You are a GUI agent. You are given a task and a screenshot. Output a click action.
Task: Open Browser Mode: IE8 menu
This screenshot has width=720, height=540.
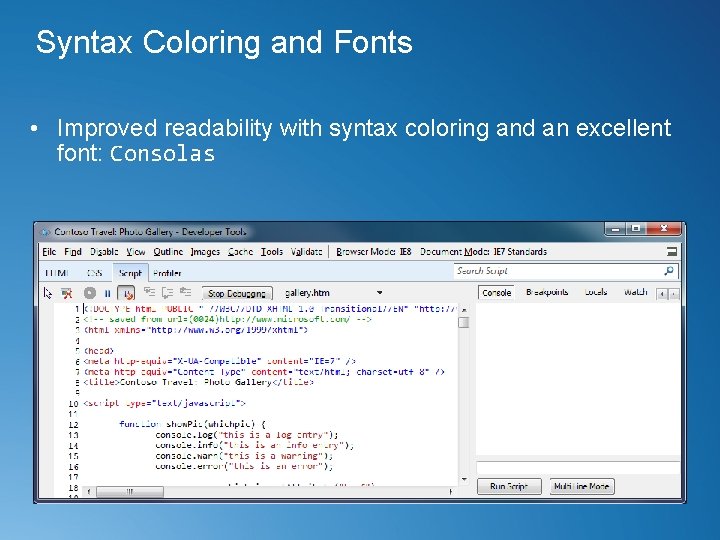(x=374, y=252)
